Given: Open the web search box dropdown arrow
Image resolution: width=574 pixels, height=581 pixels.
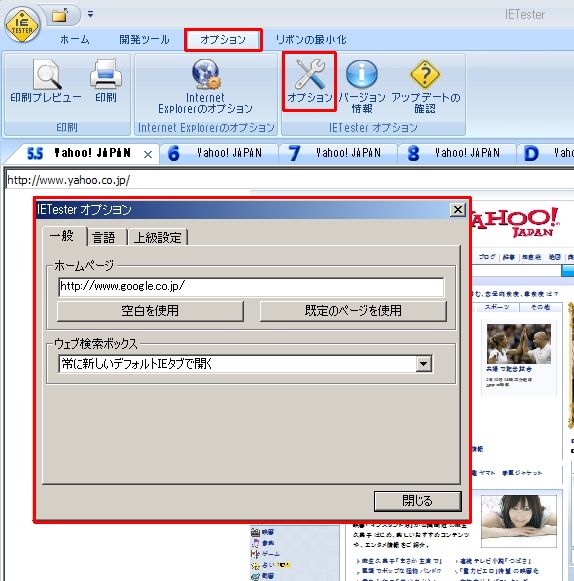Looking at the screenshot, I should [424, 364].
